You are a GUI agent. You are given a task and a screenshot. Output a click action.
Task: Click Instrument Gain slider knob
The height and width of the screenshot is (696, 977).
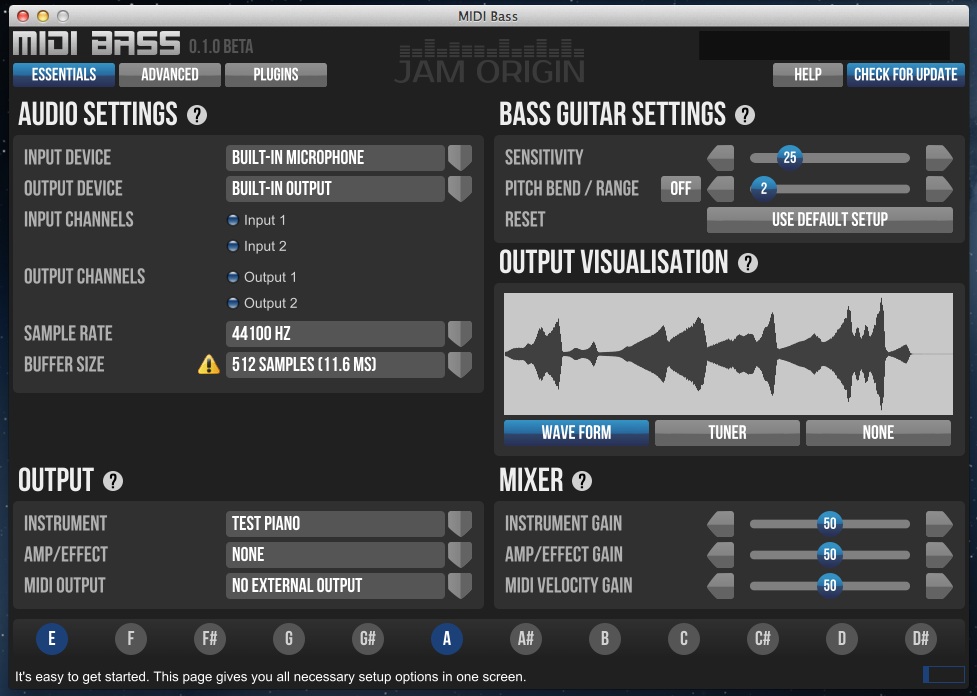coord(829,523)
